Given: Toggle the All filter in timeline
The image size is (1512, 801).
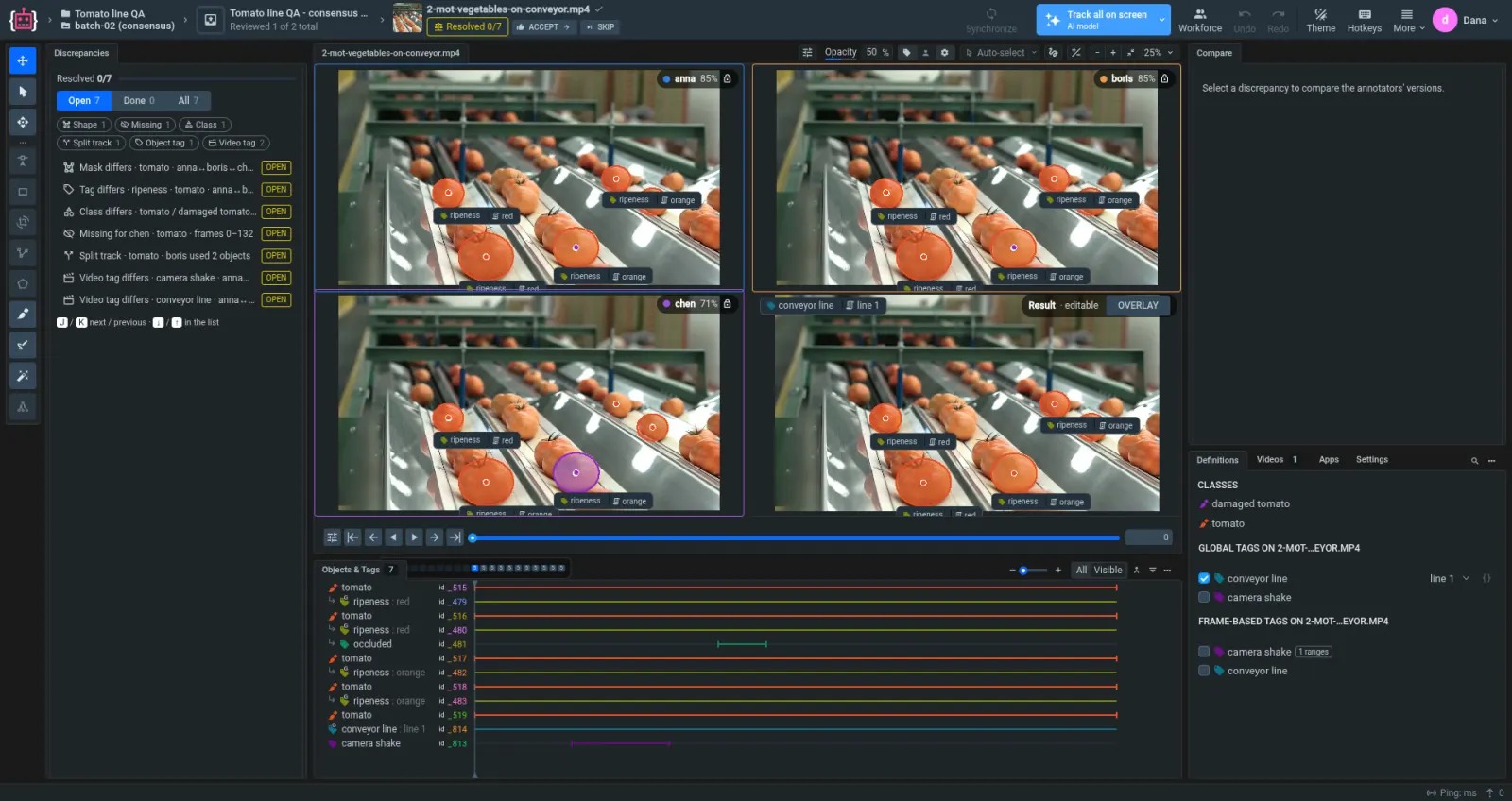Looking at the screenshot, I should click(x=1081, y=571).
